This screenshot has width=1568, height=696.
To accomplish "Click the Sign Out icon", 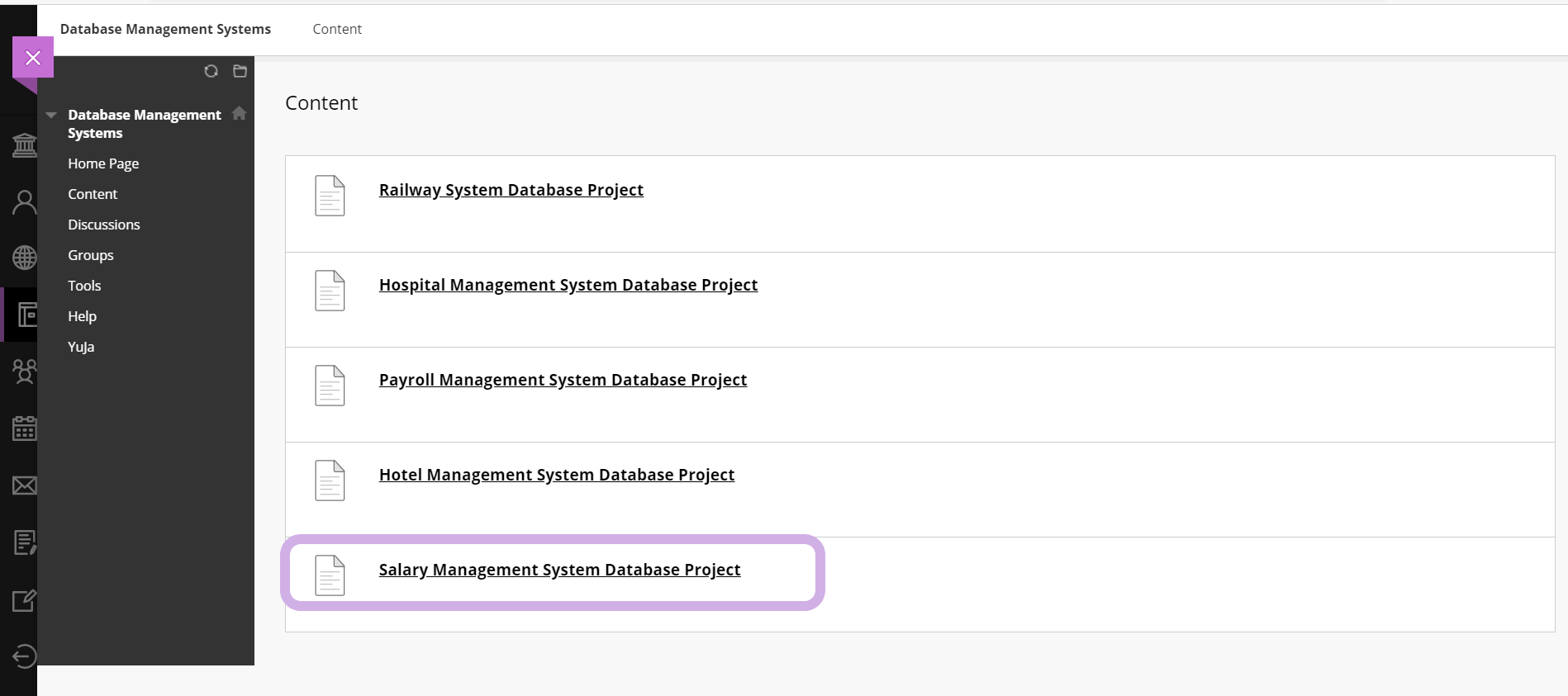I will [24, 656].
